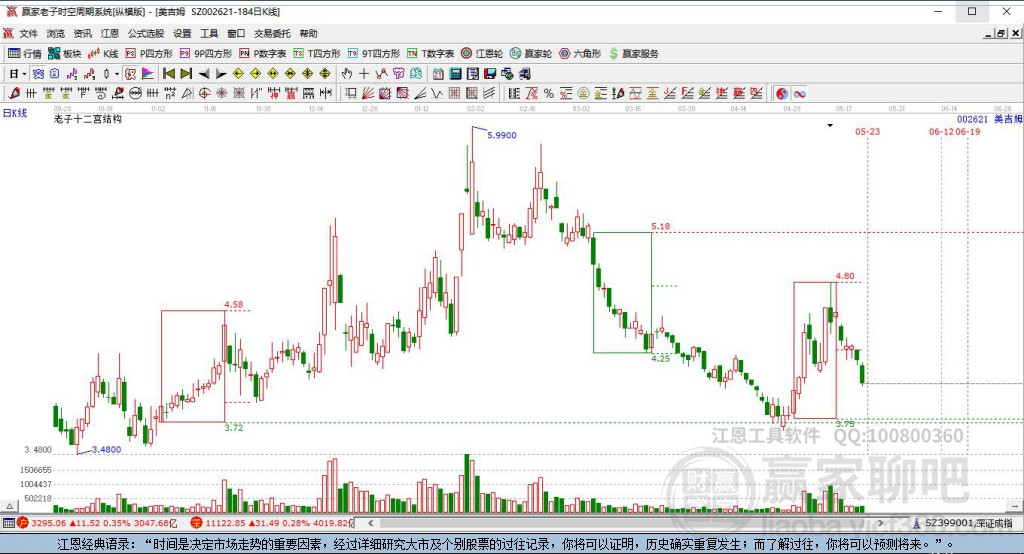Select the Gann fan lines tool
Screen dimensions: 1024x554
click(368, 93)
